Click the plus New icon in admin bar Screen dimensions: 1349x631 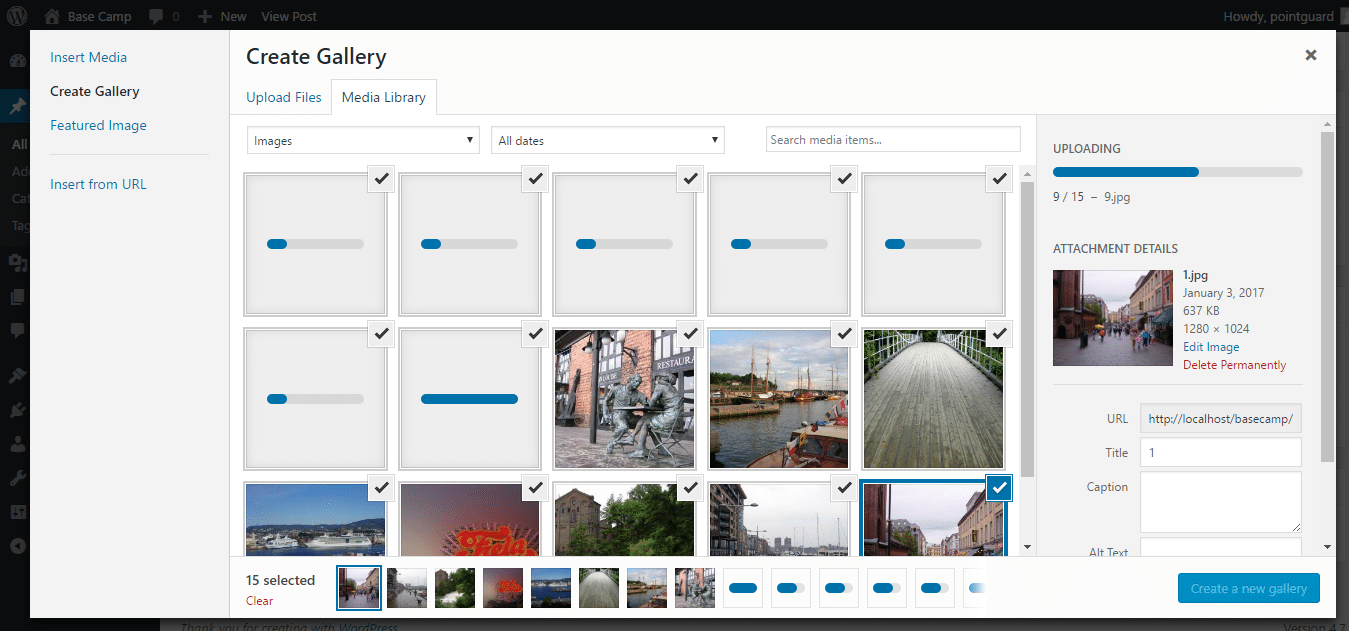coord(204,16)
